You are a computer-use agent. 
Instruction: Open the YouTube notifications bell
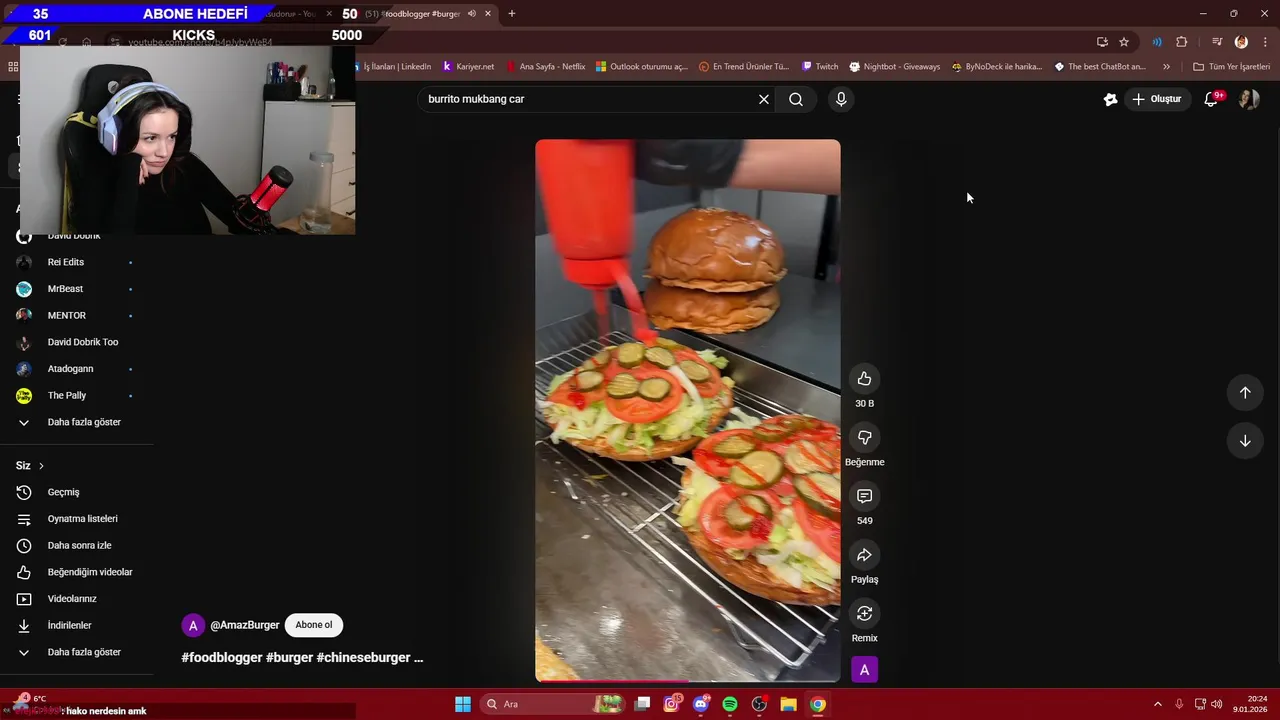pos(1211,99)
